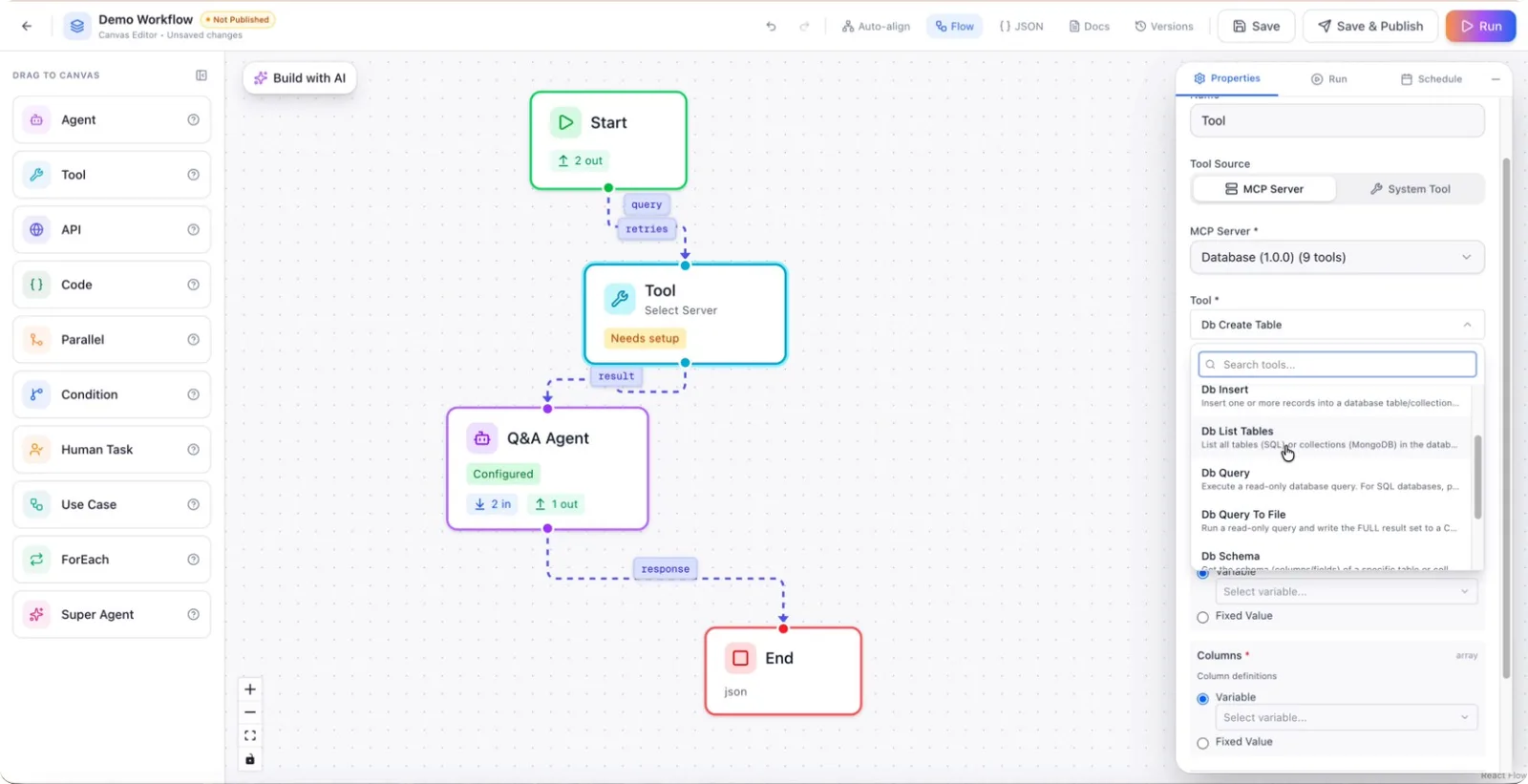Collapse the Db Create Table tool dropdown
This screenshot has height=784, width=1528.
point(1337,326)
